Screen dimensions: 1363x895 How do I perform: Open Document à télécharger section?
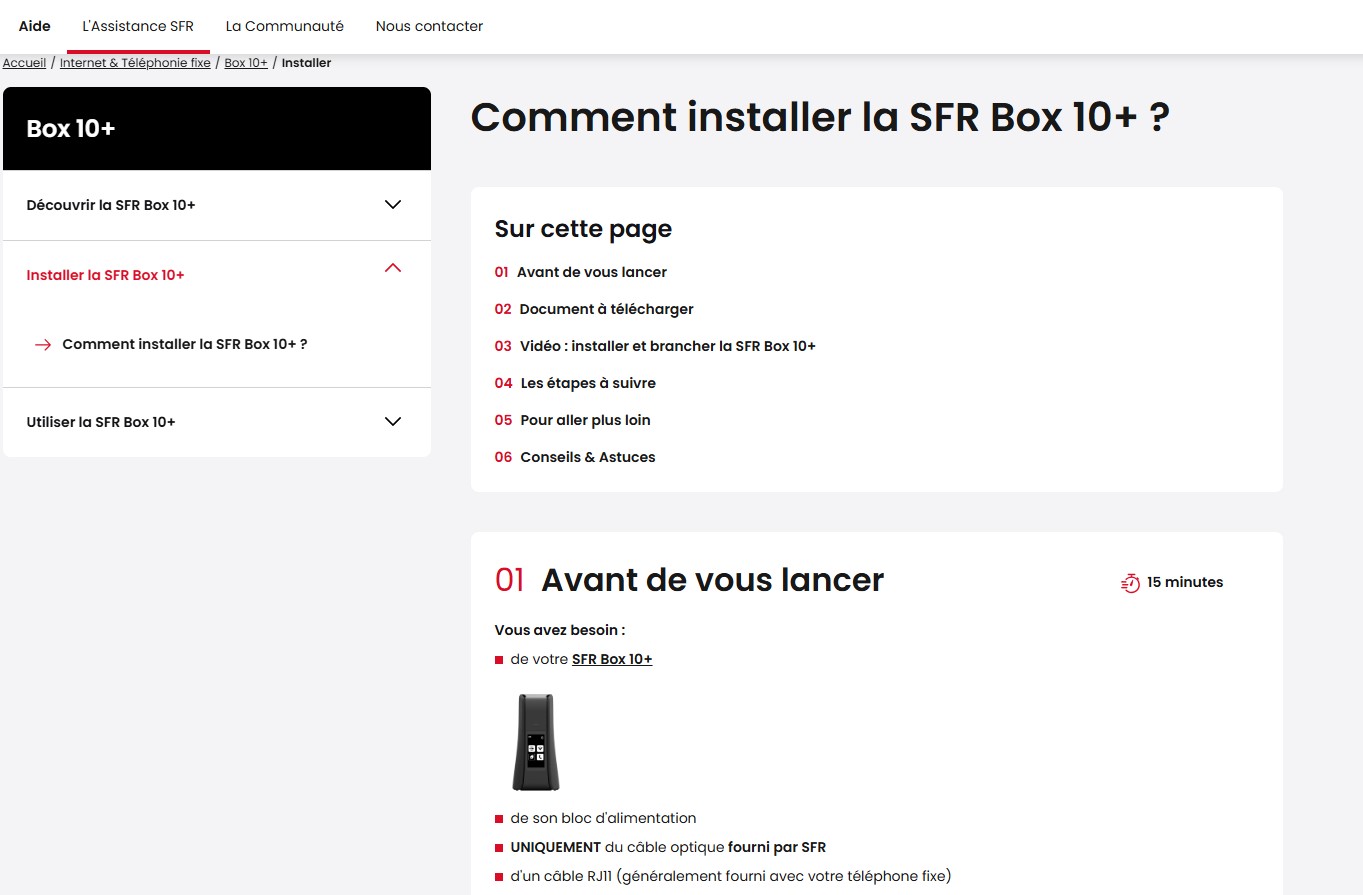606,308
